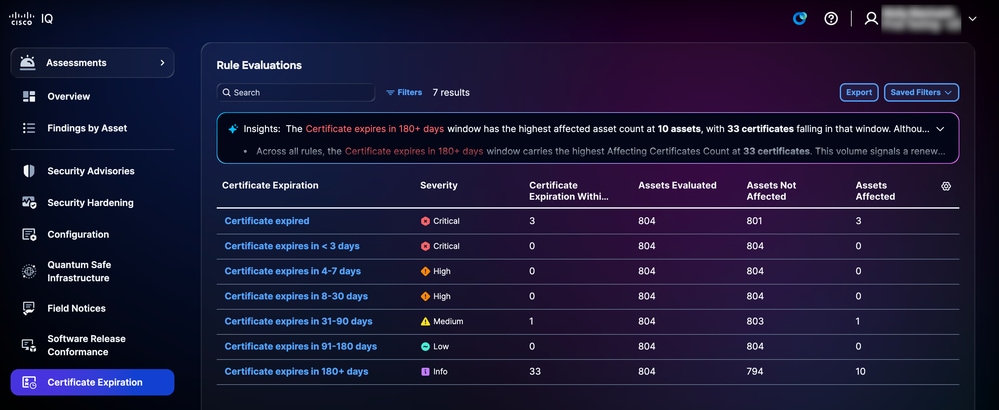Click the Security Hardening icon
Viewport: 999px width, 410px height.
point(29,202)
